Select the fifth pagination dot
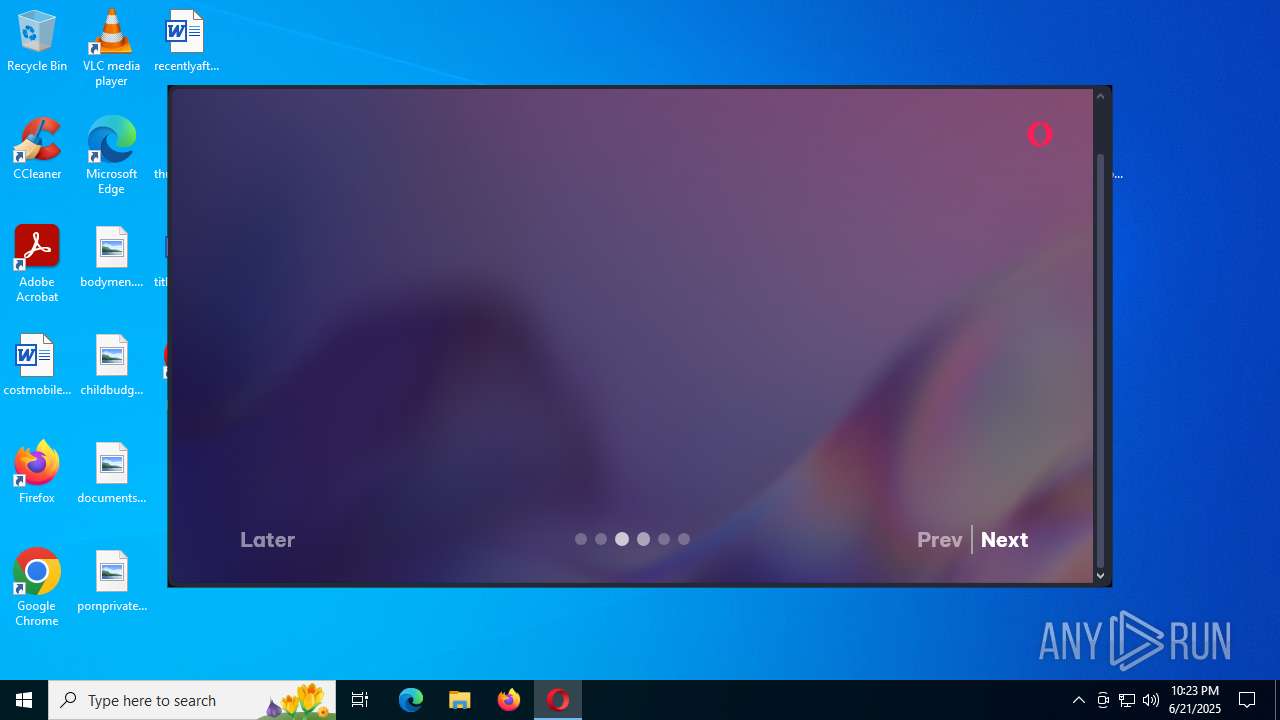Image resolution: width=1280 pixels, height=720 pixels. (x=664, y=539)
